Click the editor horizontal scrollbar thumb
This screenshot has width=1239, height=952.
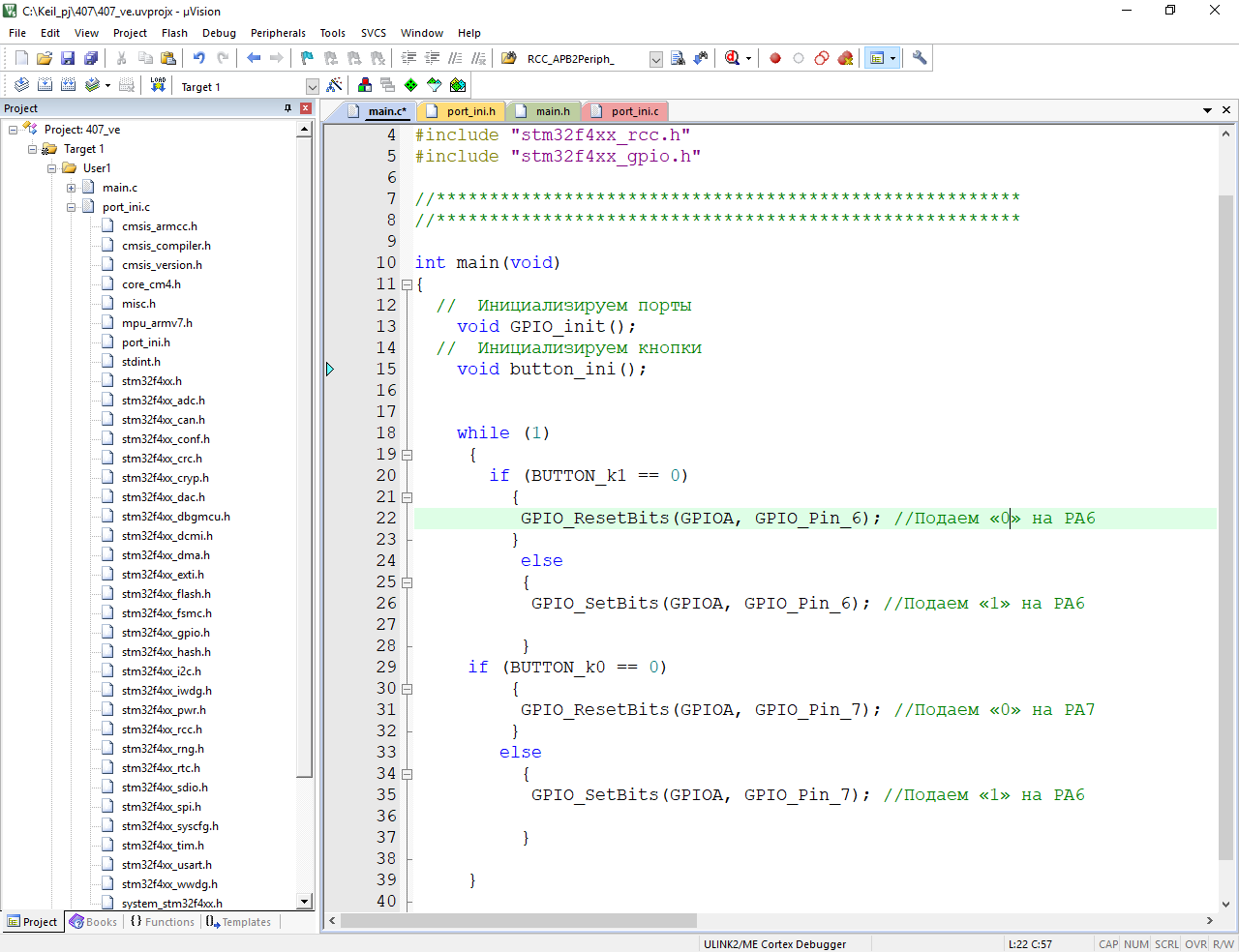[518, 920]
